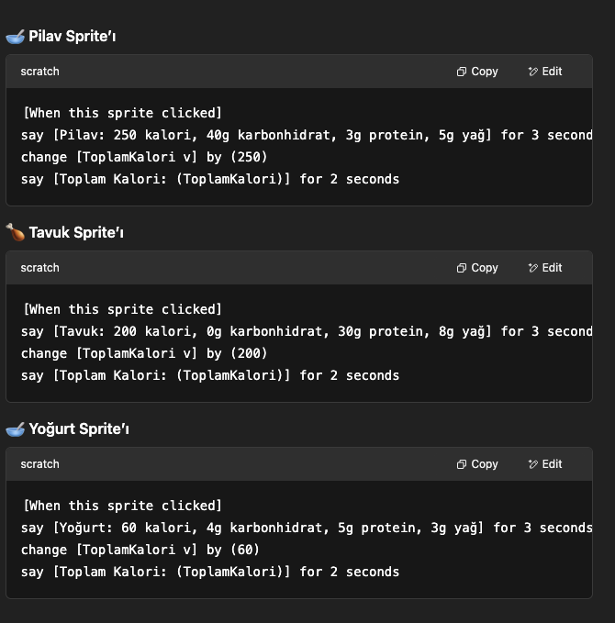
Task: Click the edit pencil icon in Yoğurt block
Action: coord(532,464)
